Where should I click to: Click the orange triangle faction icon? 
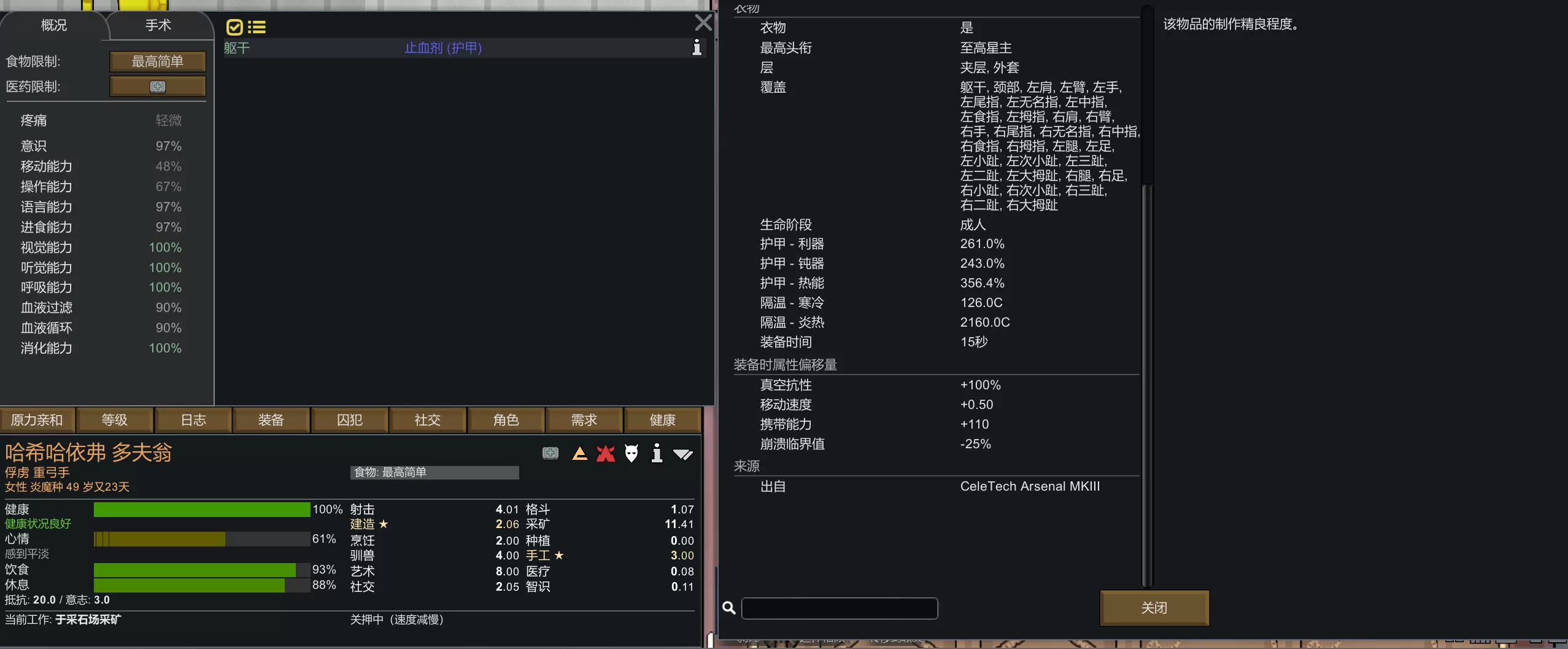(x=579, y=454)
